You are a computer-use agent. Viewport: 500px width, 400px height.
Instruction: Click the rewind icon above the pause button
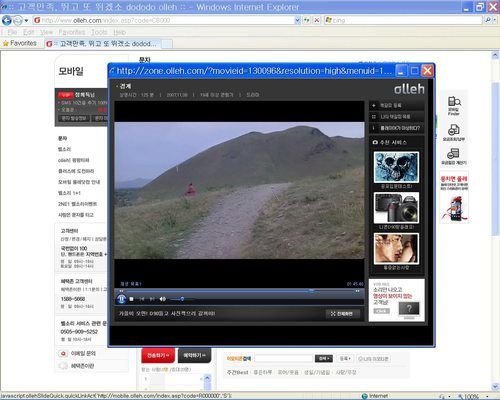coord(121,291)
